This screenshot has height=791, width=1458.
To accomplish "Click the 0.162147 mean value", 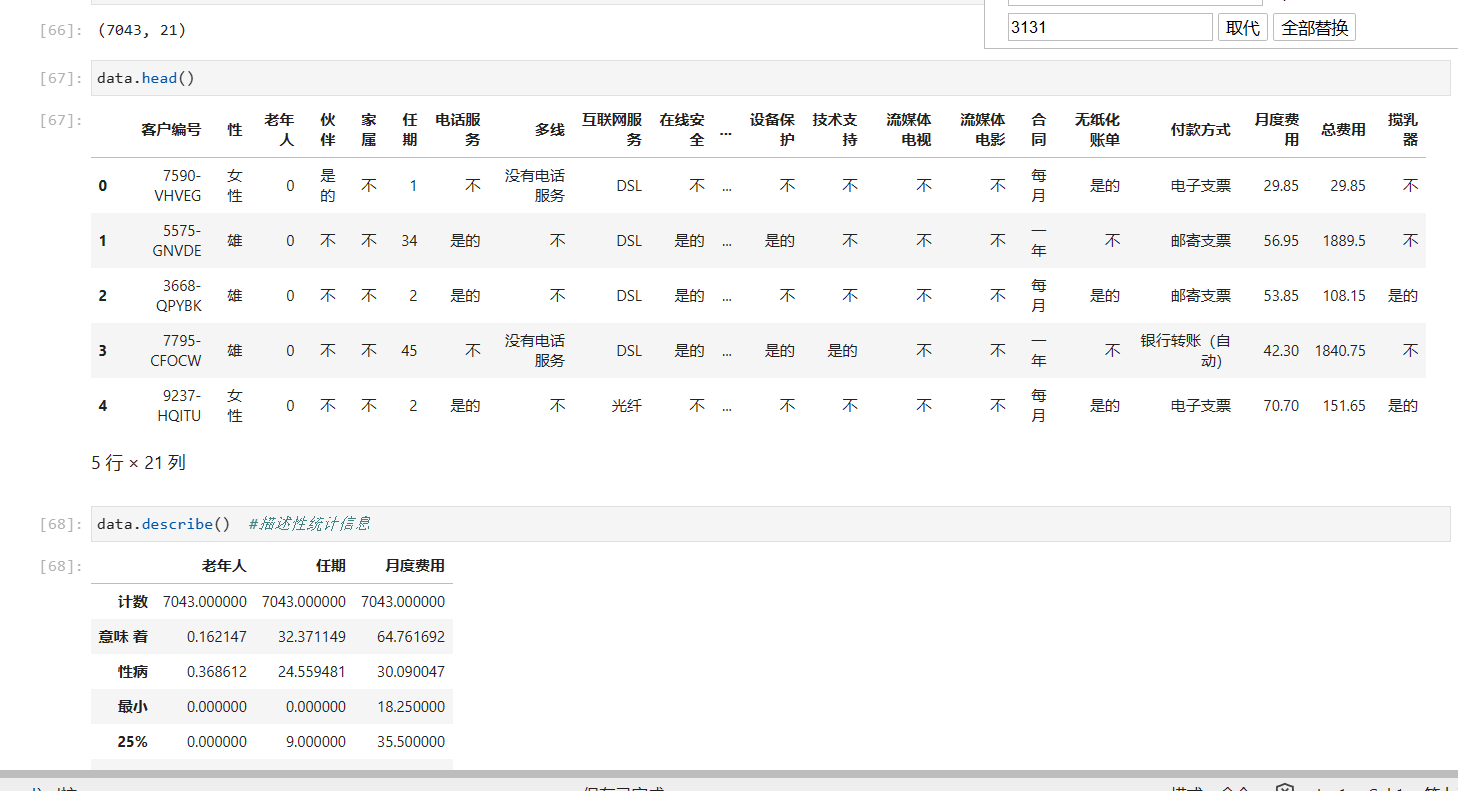I will point(217,637).
